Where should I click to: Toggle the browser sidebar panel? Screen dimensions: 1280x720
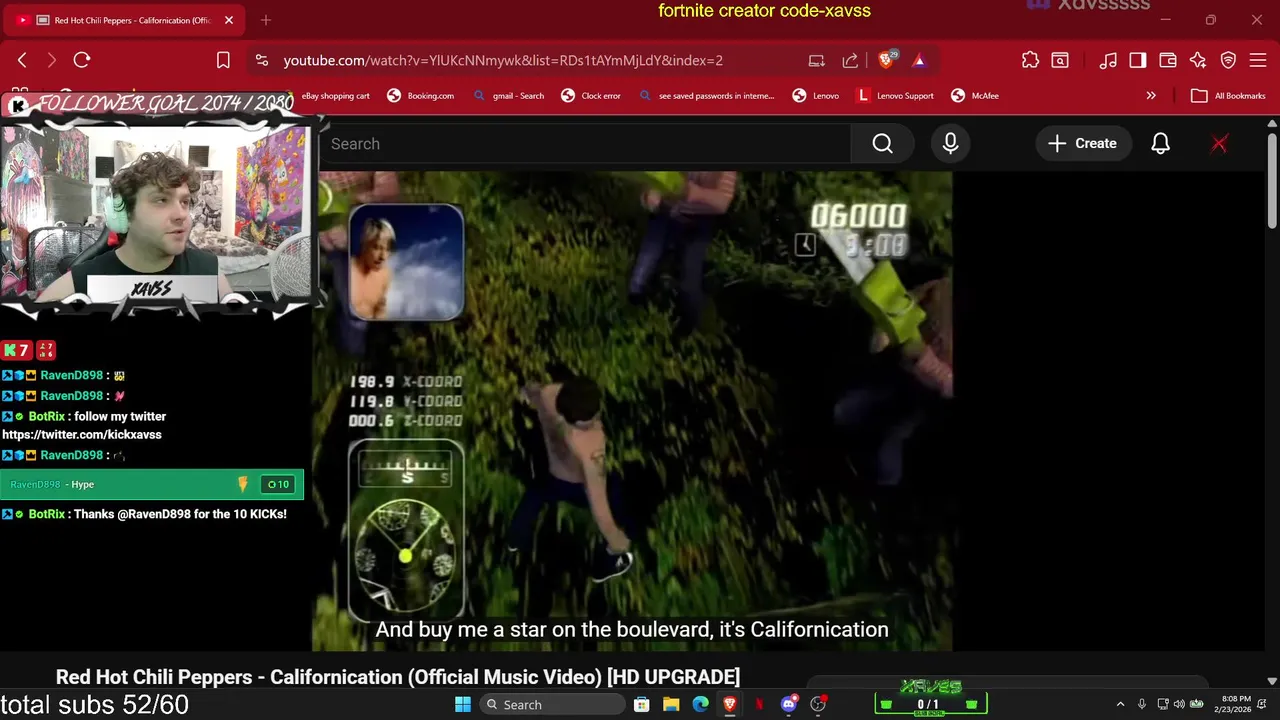(x=1138, y=60)
